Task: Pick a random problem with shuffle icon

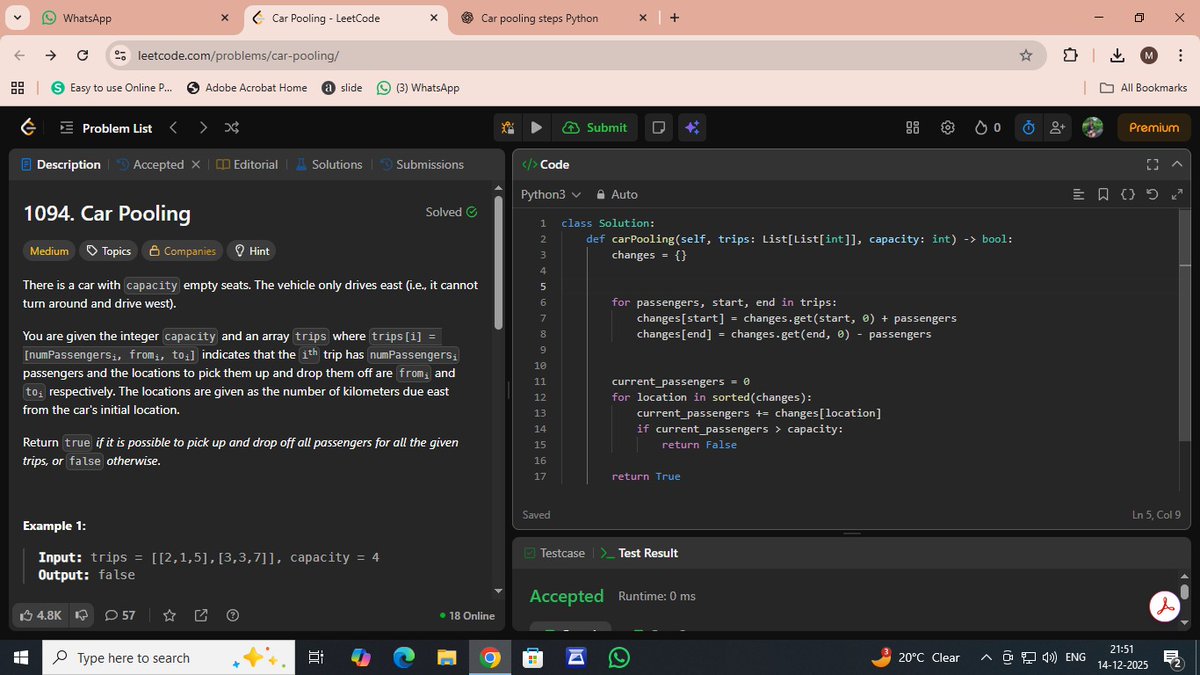Action: [232, 127]
